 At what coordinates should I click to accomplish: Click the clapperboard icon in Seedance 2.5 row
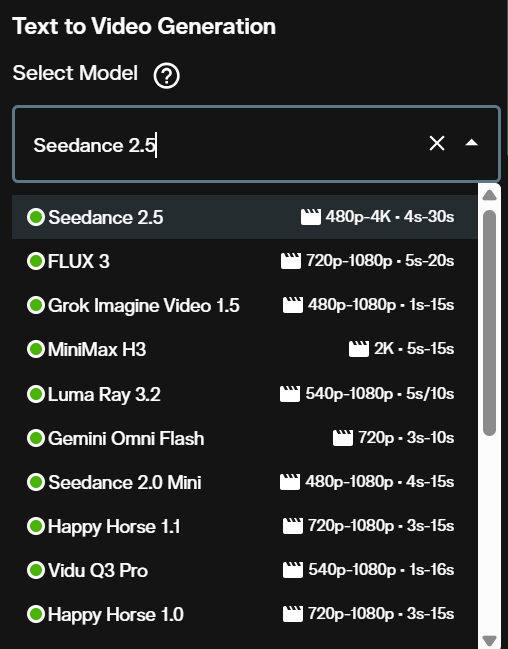pos(311,217)
